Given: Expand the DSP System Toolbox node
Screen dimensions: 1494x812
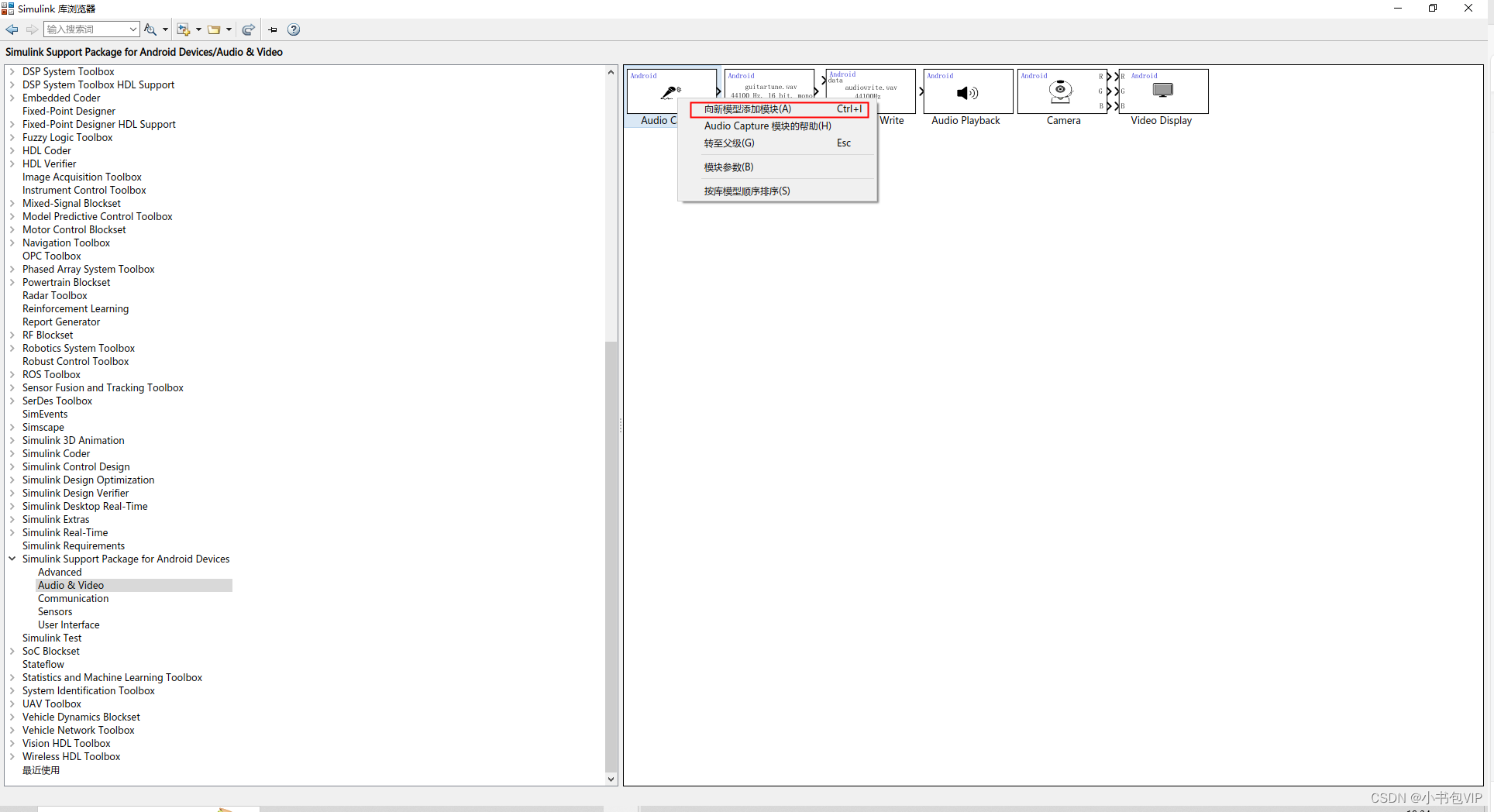Looking at the screenshot, I should (12, 71).
